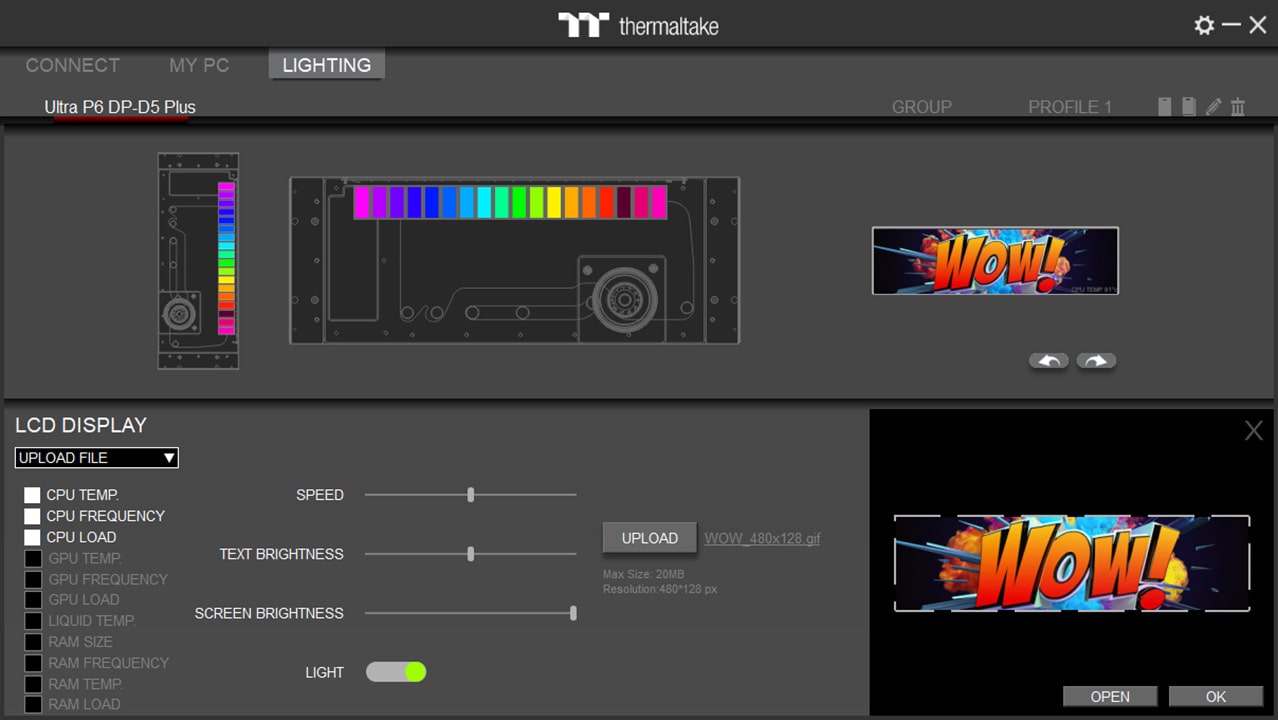Check the GPU FREQUENCY option
This screenshot has width=1278, height=720.
click(x=33, y=579)
